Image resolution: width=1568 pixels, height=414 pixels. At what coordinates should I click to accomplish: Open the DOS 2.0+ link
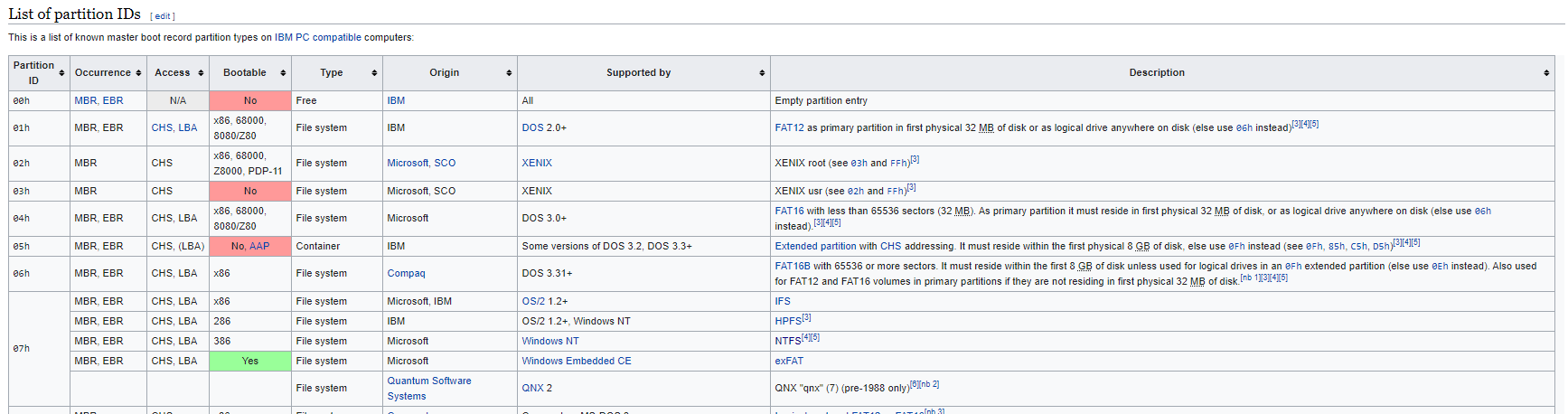[532, 127]
